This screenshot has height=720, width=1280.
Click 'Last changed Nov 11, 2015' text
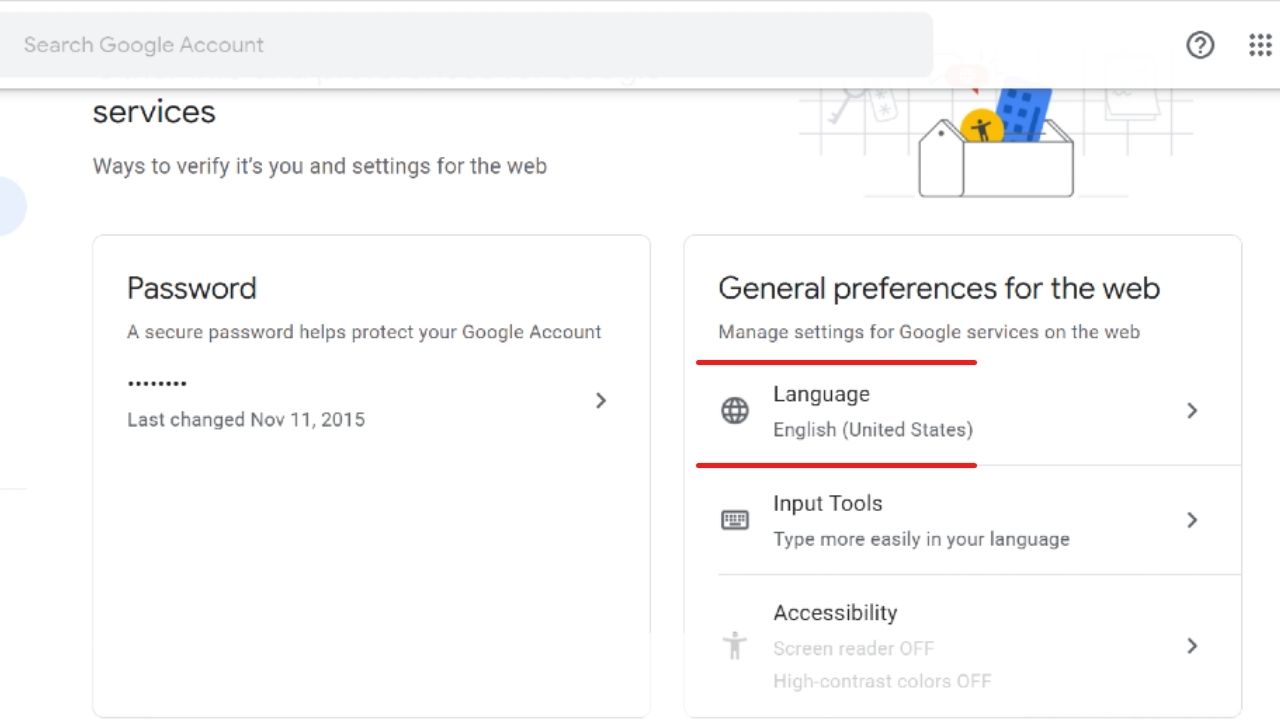[x=246, y=420]
